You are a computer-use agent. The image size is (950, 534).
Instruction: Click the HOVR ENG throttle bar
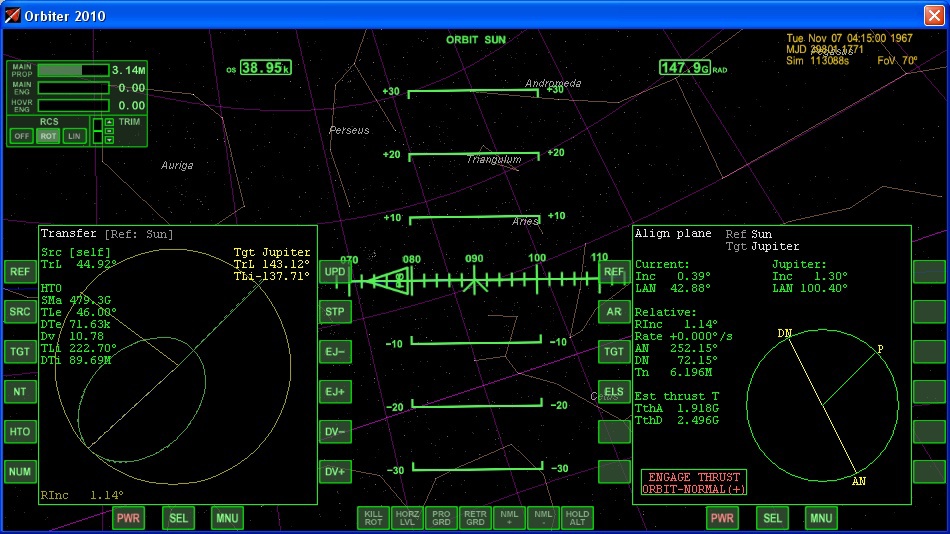(x=73, y=105)
